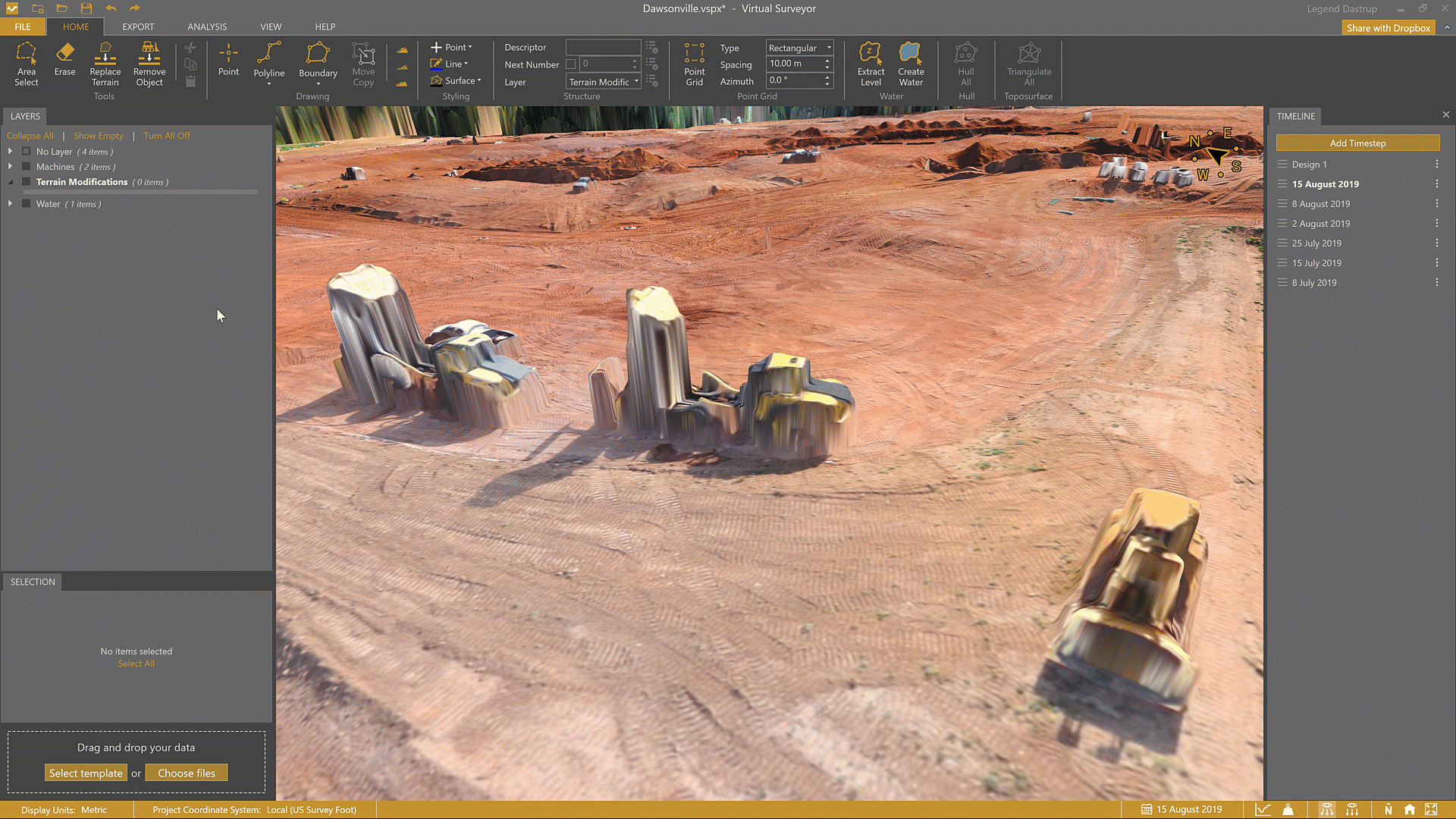Toggle the Machines layer checkbox
1456x819 pixels.
pos(27,167)
